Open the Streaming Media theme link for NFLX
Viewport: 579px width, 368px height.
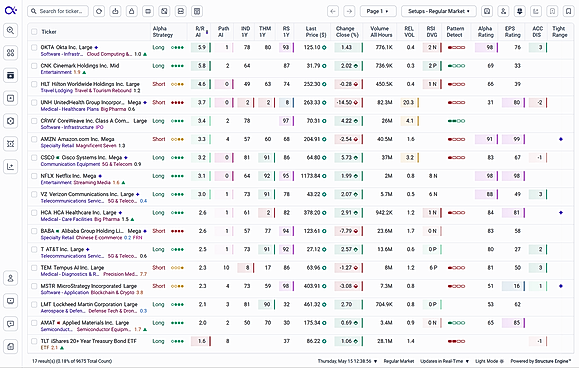92,182
